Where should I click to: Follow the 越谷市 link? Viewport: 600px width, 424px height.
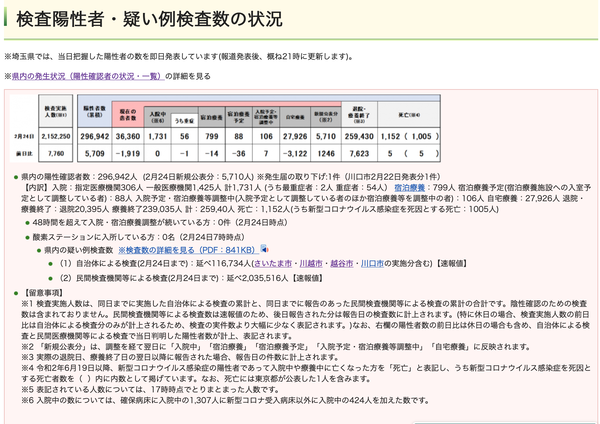(341, 264)
